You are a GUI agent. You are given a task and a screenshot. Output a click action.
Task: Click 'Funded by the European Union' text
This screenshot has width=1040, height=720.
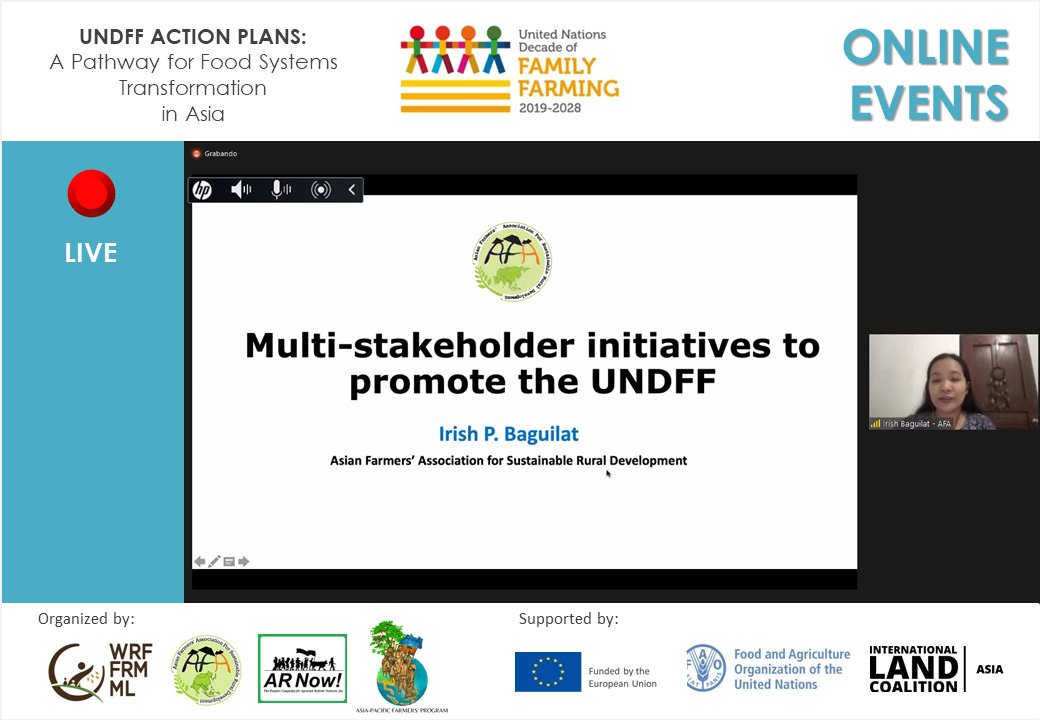622,678
